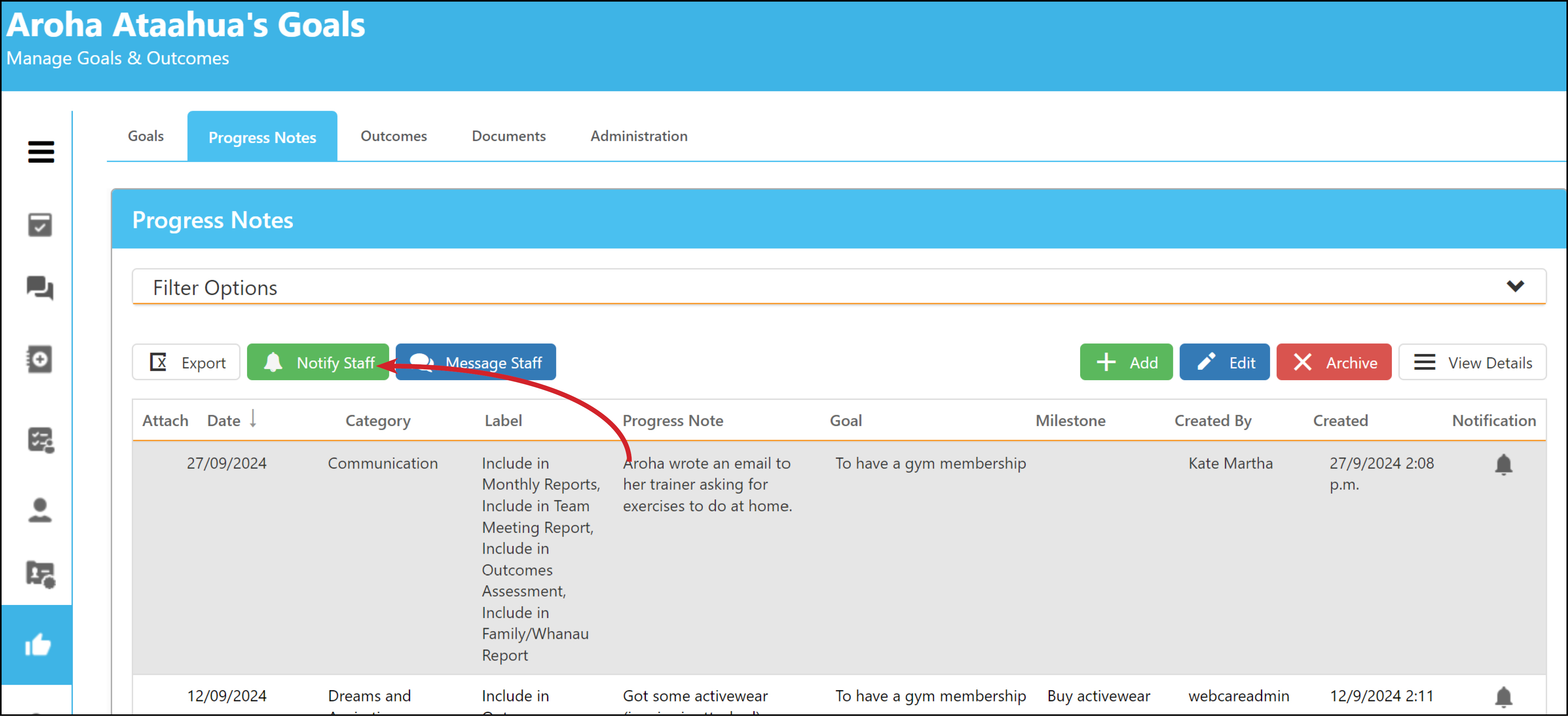Viewport: 1568px width, 716px height.
Task: Click the Notify Staff button
Action: 318,362
